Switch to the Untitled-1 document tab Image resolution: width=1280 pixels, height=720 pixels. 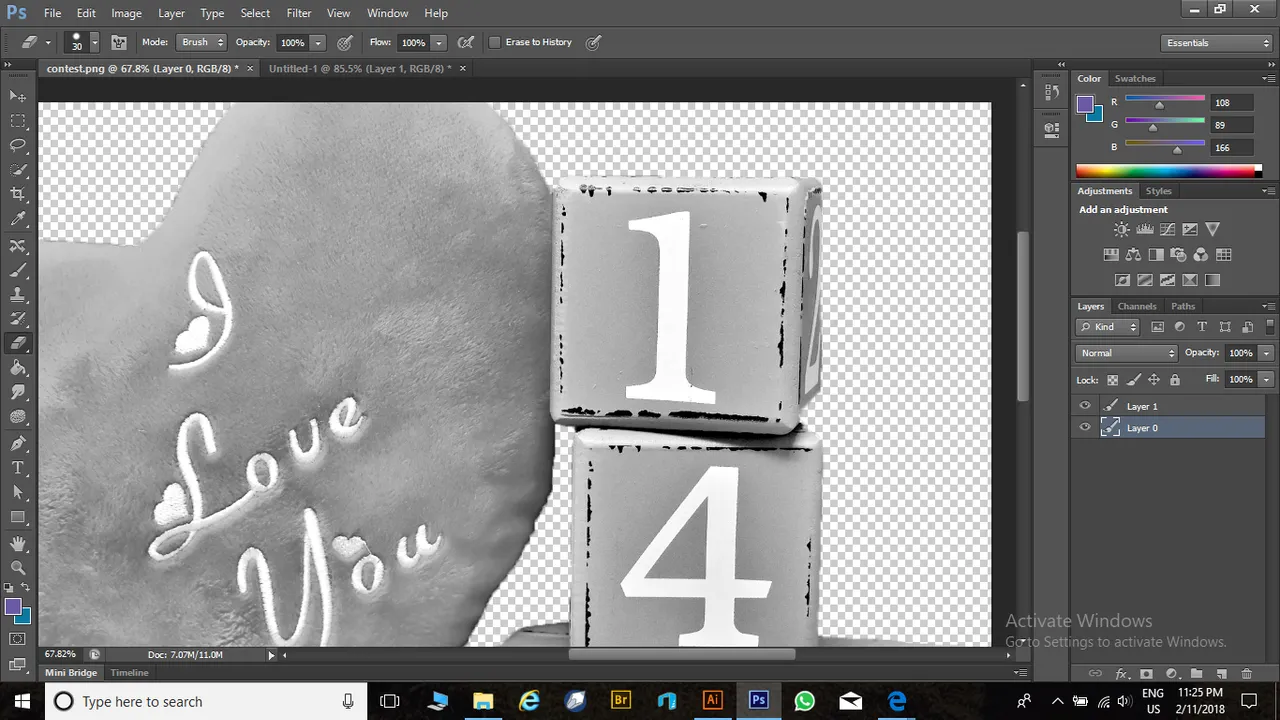click(x=360, y=69)
